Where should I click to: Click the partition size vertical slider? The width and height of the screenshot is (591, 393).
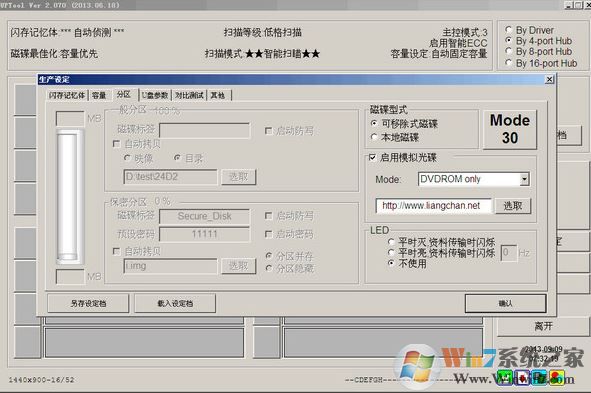pyautogui.click(x=69, y=196)
